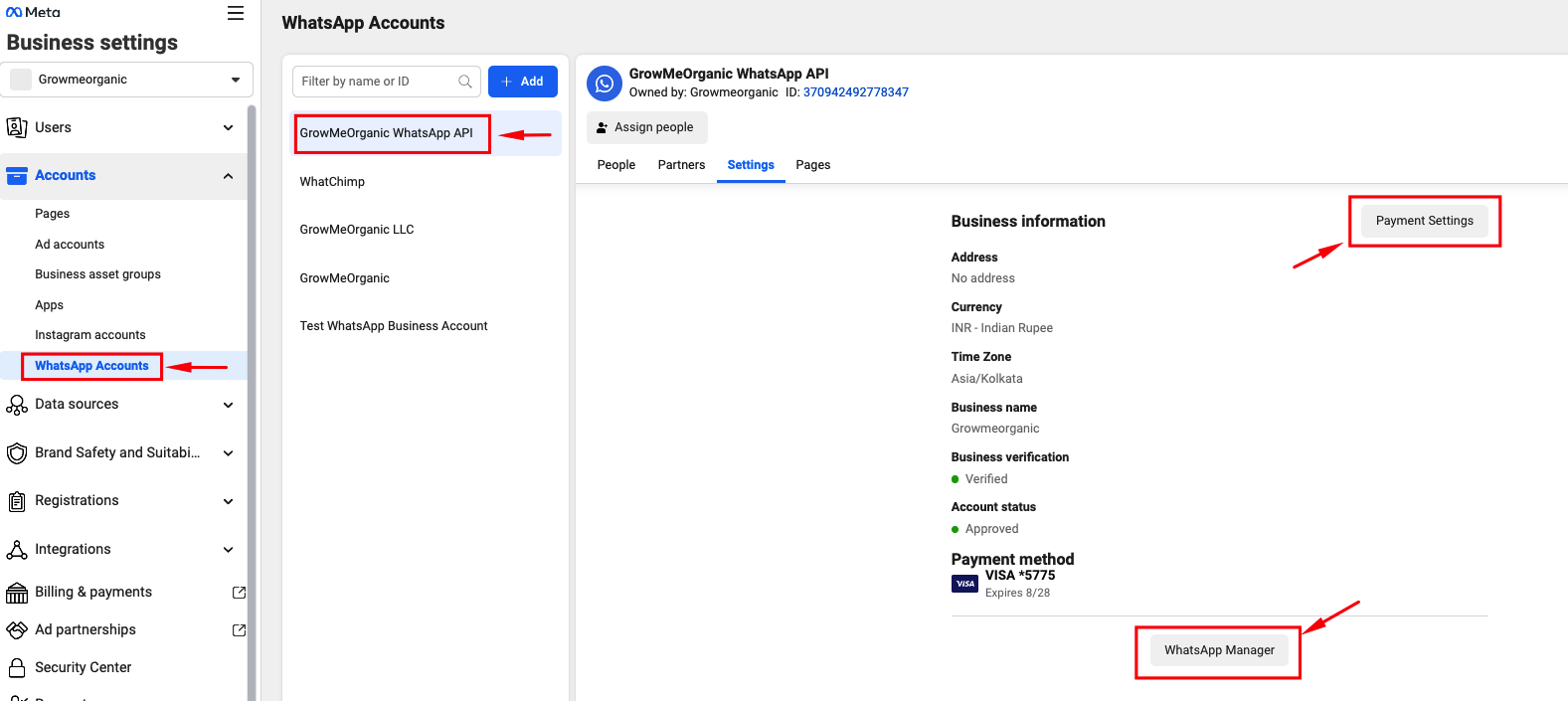1568x701 pixels.
Task: Click the VISA card logo
Action: [x=964, y=584]
